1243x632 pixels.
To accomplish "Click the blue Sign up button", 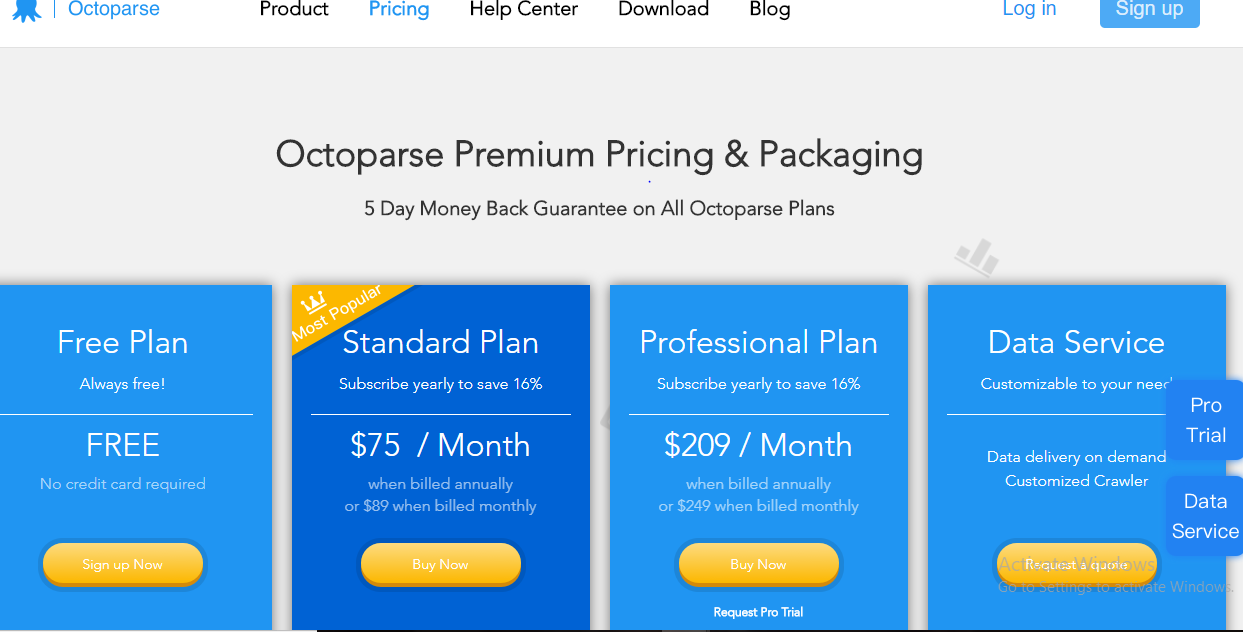I will (x=1150, y=11).
